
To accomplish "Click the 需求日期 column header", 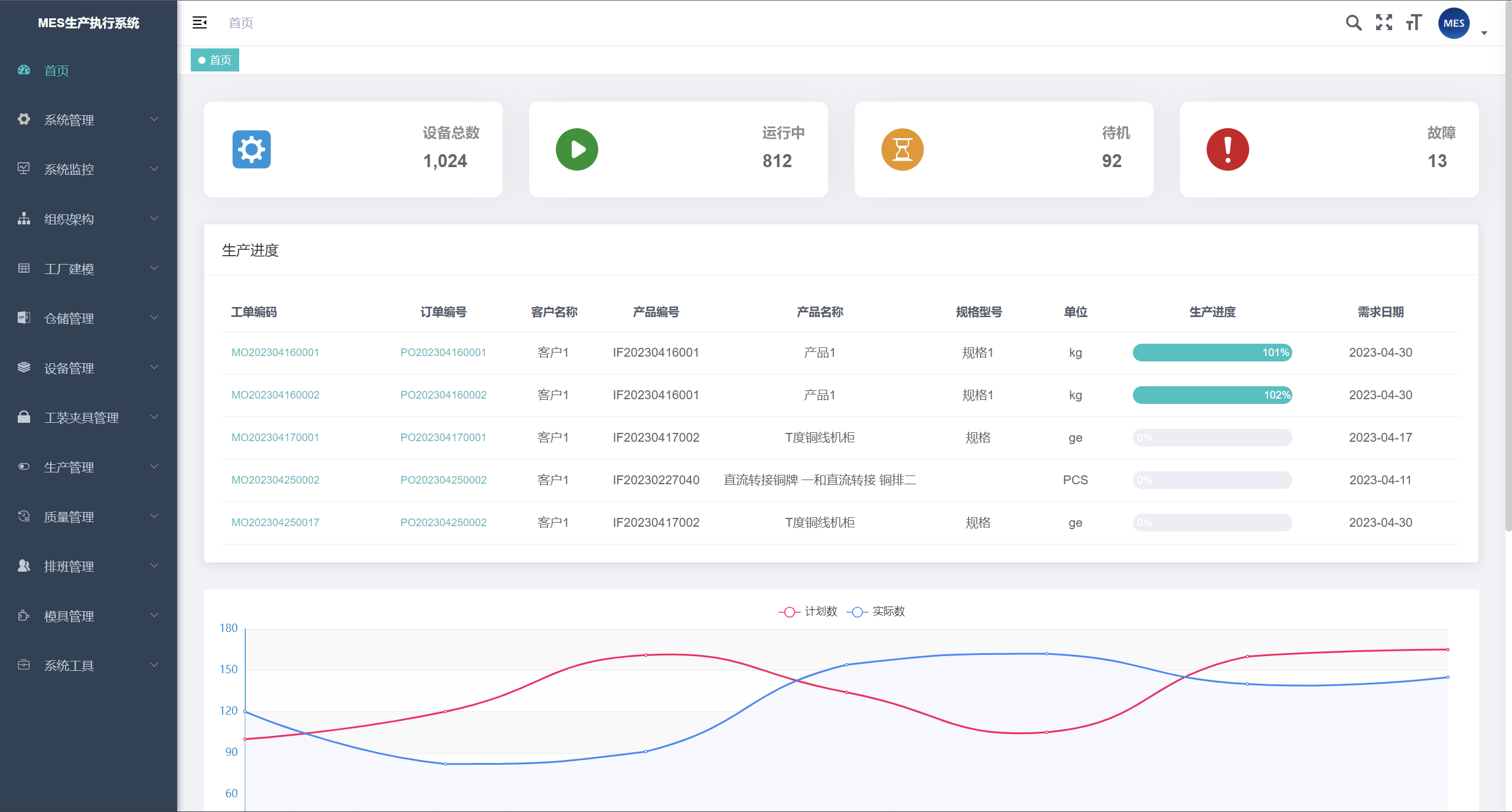I will coord(1380,312).
